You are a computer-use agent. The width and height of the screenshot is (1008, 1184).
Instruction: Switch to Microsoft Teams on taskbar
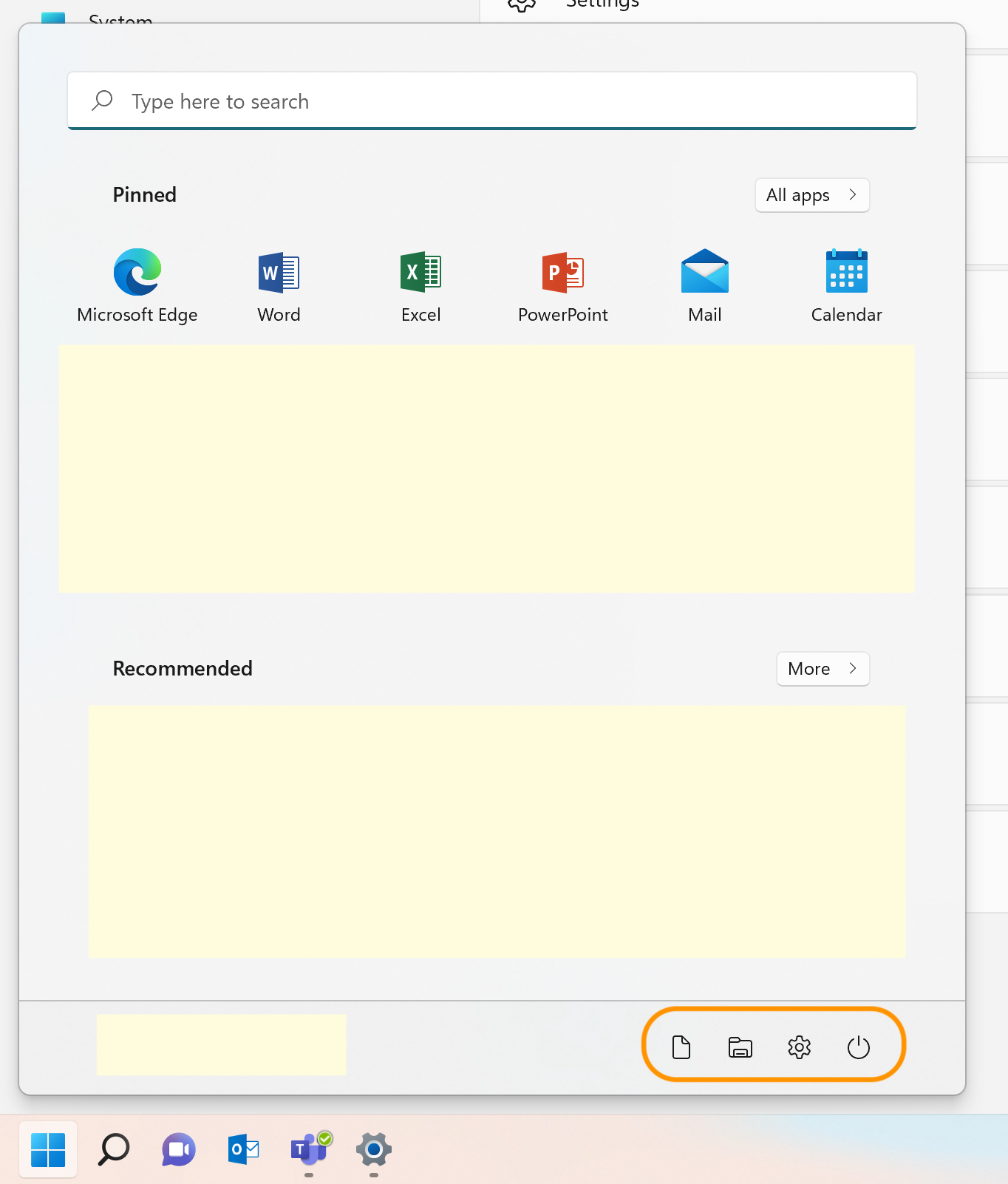(x=309, y=1149)
